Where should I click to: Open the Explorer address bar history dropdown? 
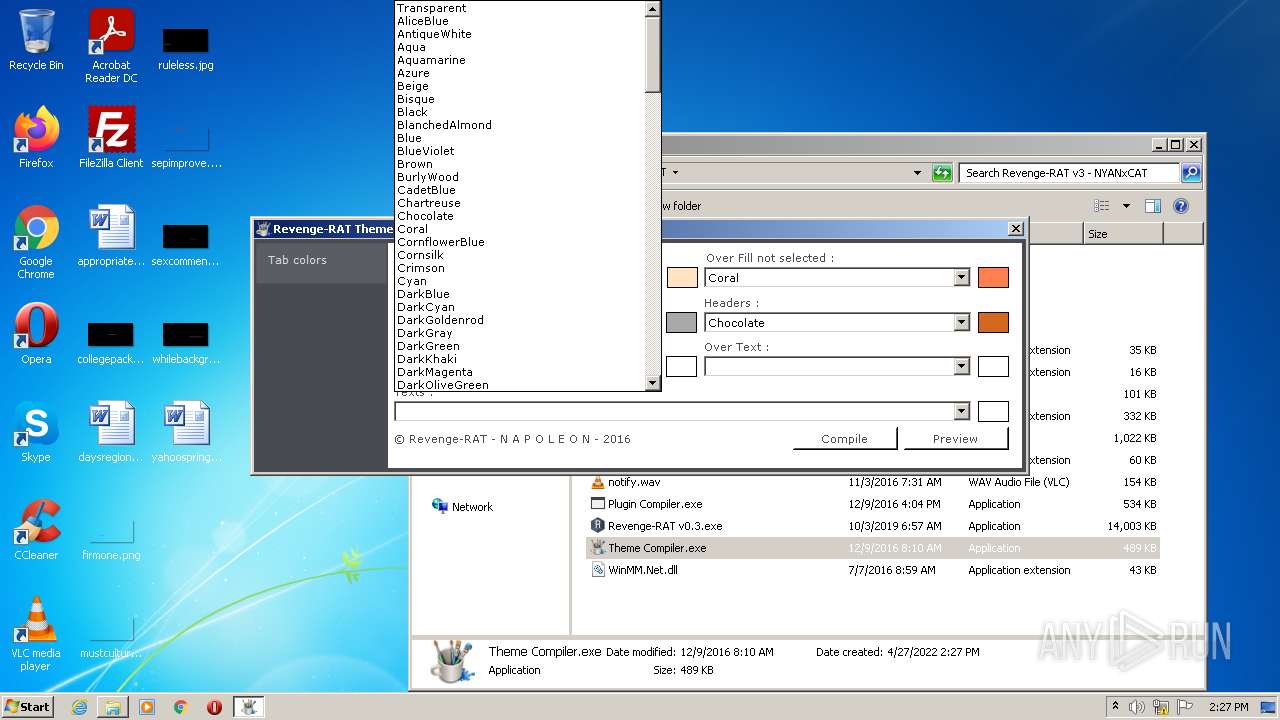pos(917,173)
